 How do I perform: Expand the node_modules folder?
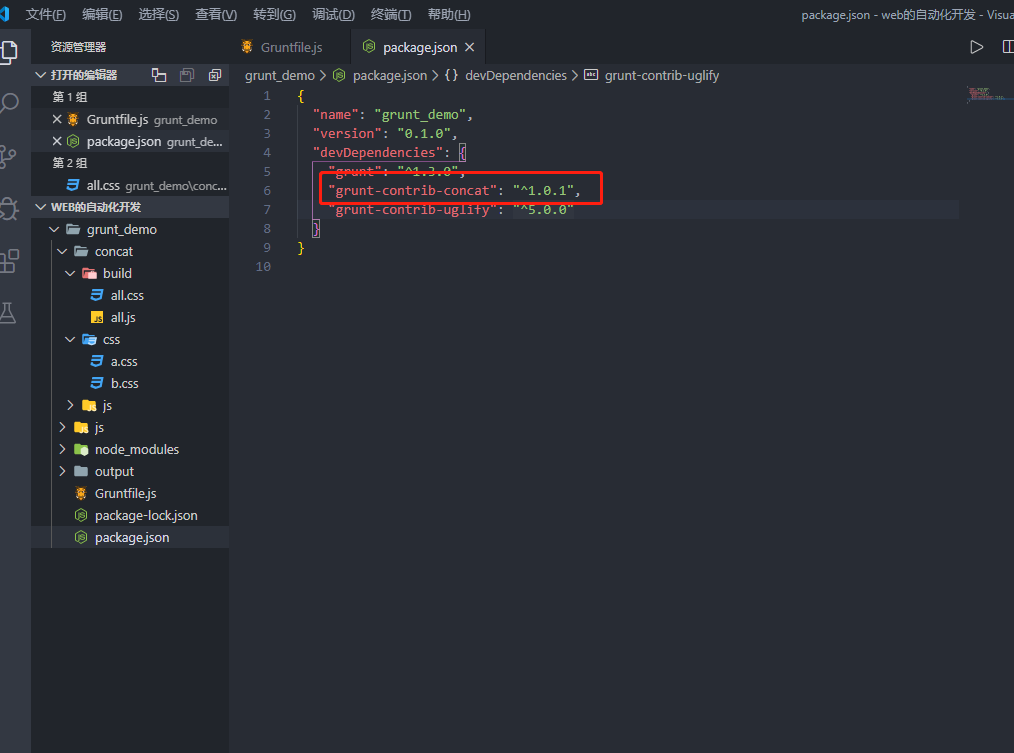[62, 449]
